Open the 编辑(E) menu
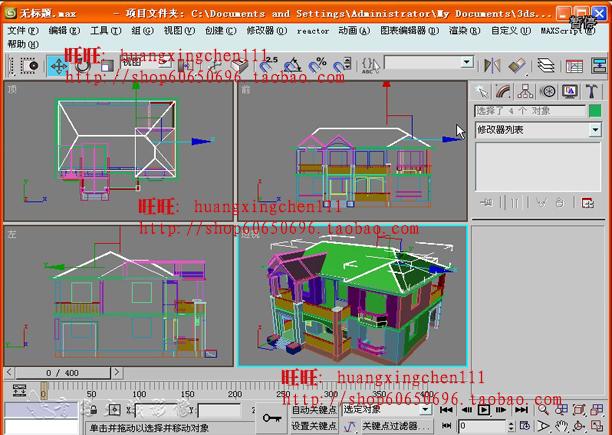612x435 pixels. (x=64, y=30)
